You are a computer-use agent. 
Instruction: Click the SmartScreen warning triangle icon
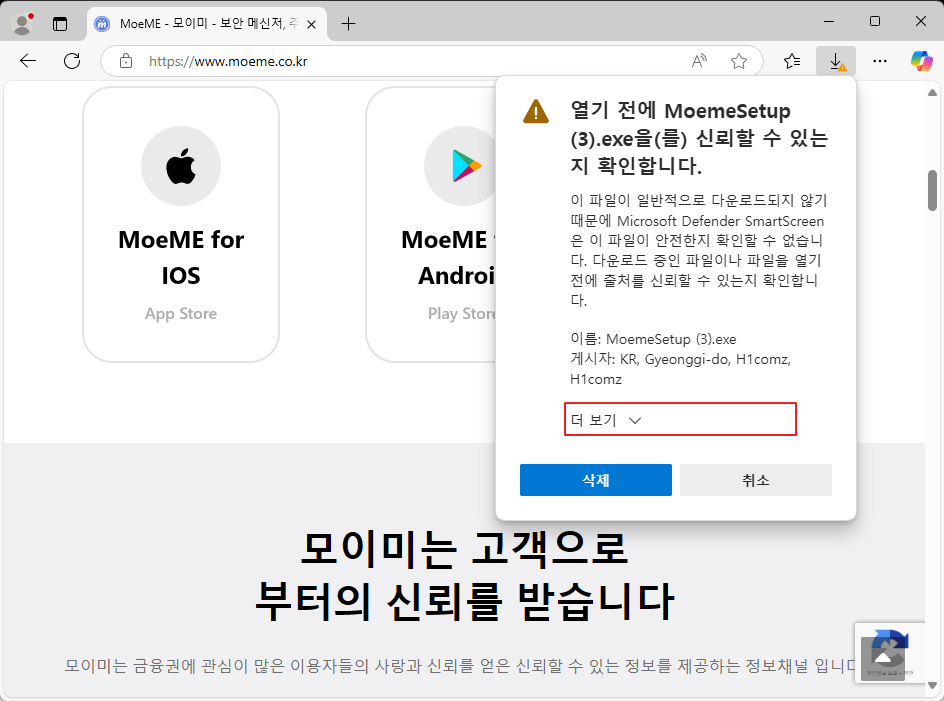coord(536,111)
